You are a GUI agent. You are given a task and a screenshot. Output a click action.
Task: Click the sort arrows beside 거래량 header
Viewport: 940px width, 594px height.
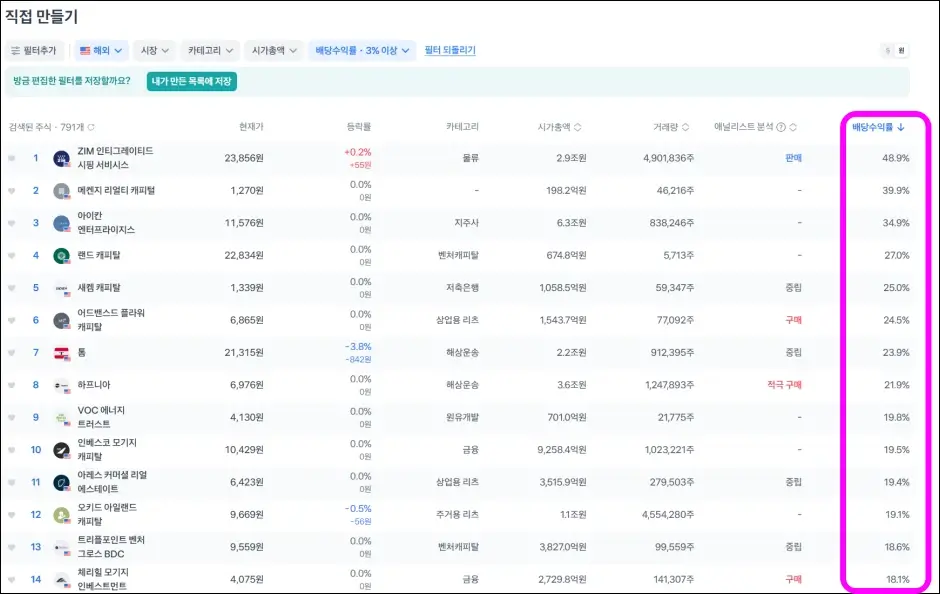pos(685,127)
